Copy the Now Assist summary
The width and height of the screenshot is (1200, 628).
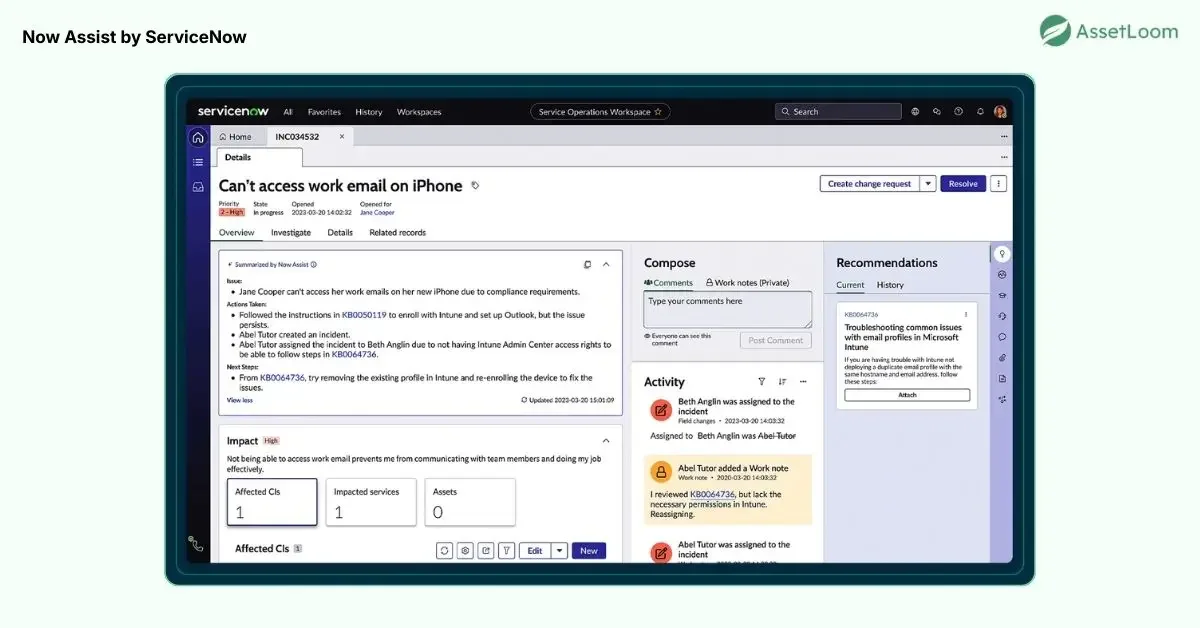588,265
